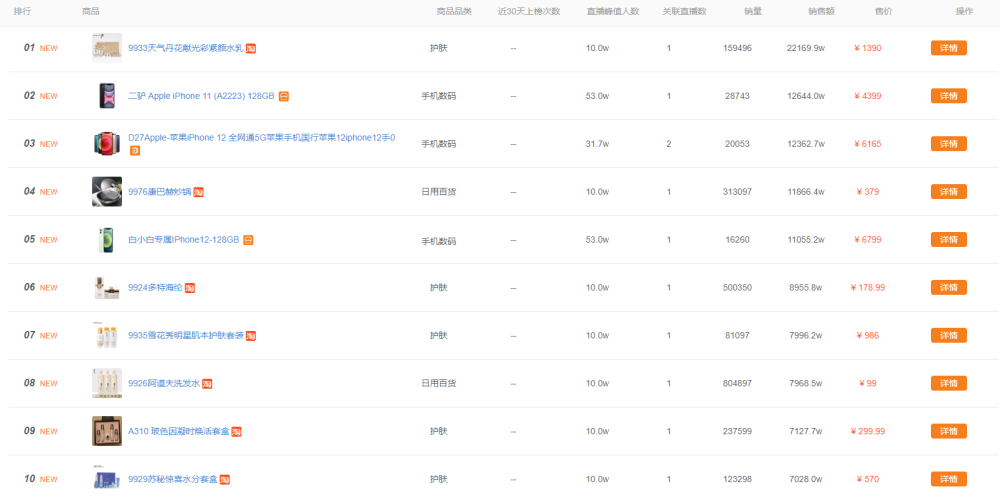Viewport: 1000px width, 502px height.
Task: Click the shop icon beside 白小白专属IPhone12-128GB
Action: (248, 240)
